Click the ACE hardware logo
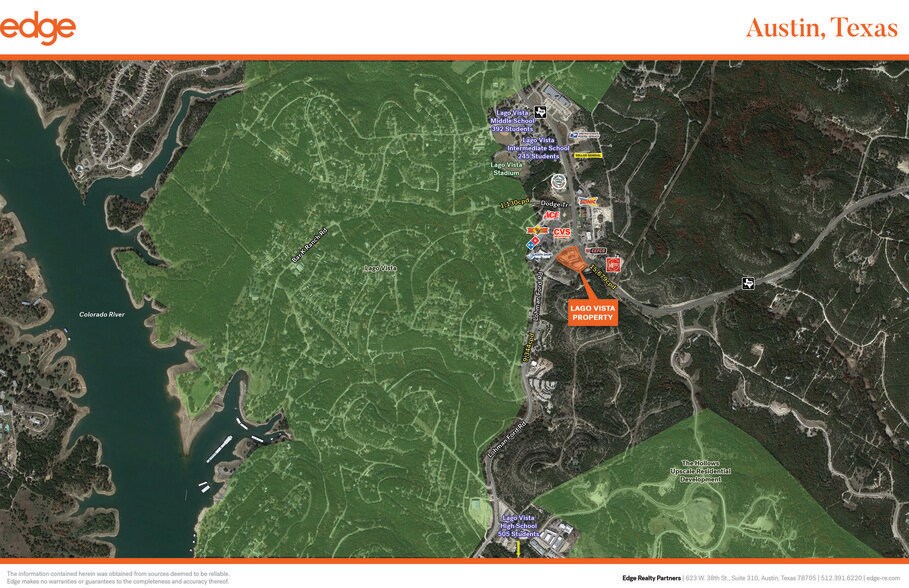Viewport: 909px width, 588px height. point(549,214)
